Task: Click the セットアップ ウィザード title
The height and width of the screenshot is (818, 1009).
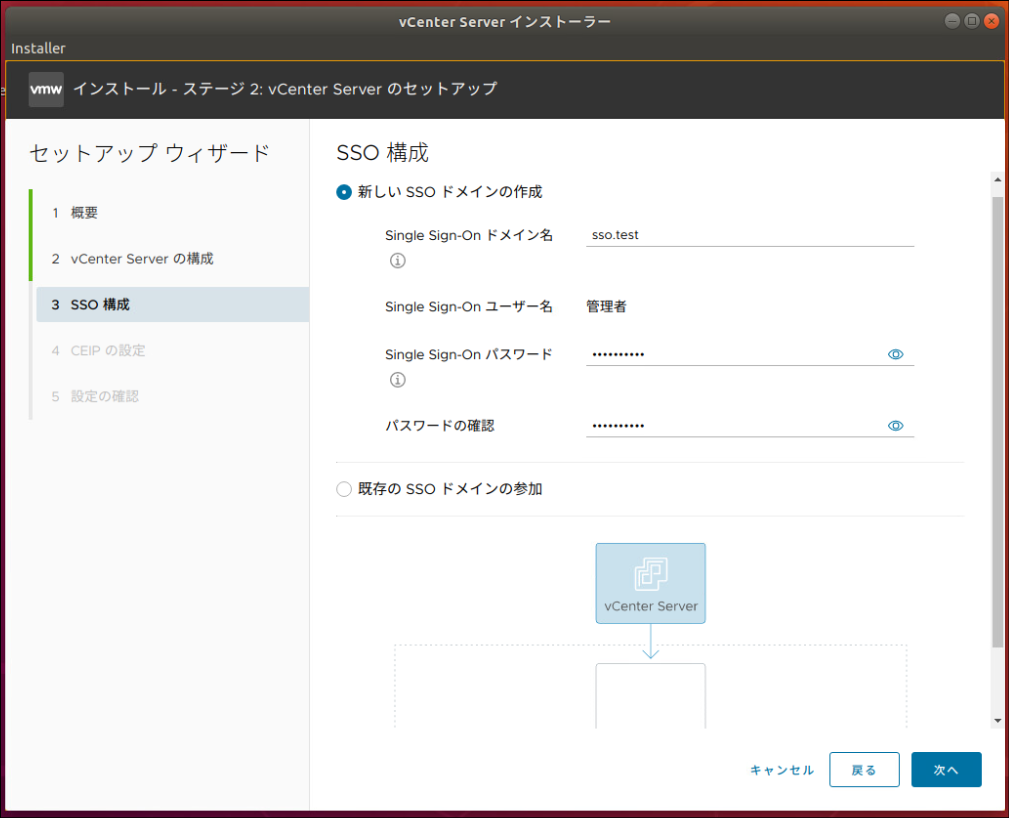Action: (149, 154)
